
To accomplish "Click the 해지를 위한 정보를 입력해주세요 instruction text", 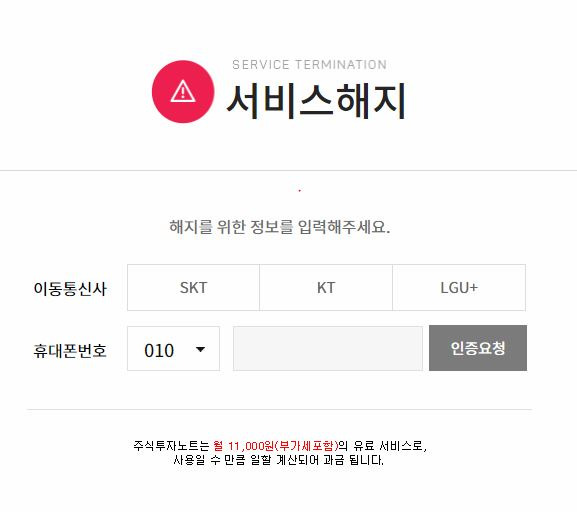I will point(280,227).
